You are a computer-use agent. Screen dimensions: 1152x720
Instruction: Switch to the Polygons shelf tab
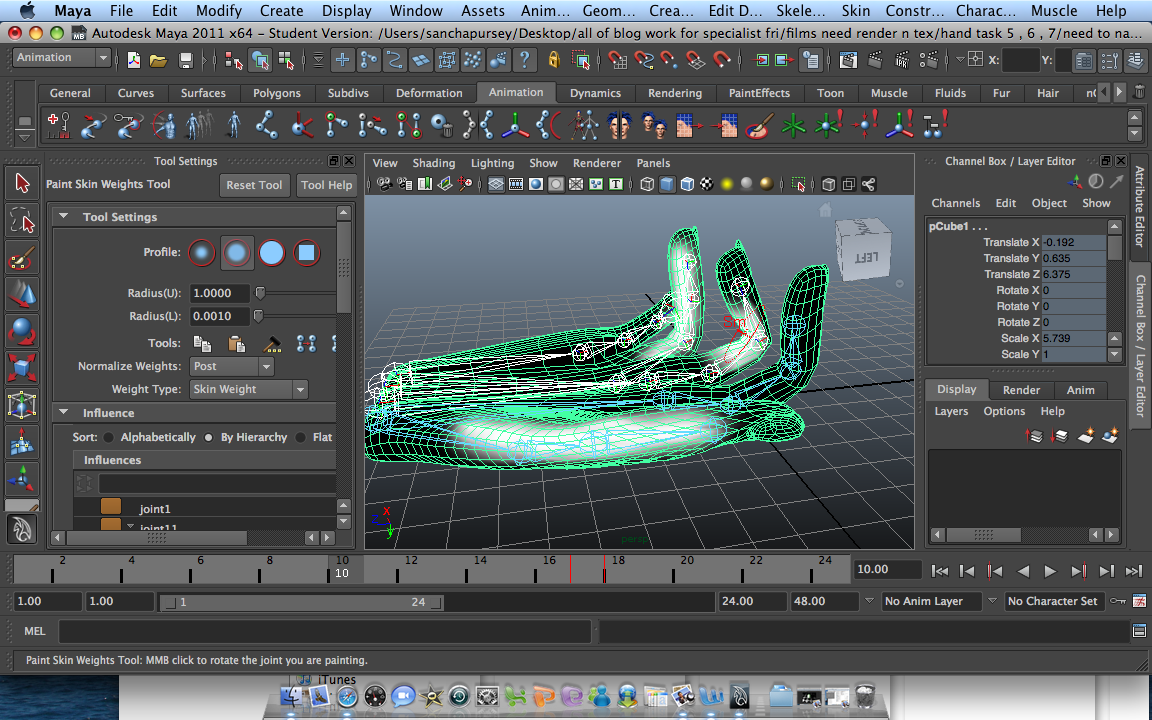[276, 93]
